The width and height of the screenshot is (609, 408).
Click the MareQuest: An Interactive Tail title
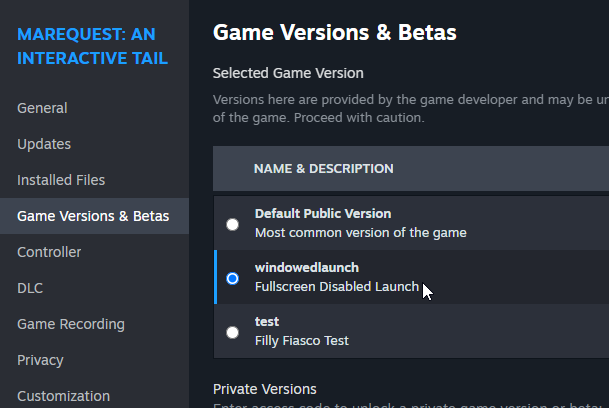(x=92, y=46)
